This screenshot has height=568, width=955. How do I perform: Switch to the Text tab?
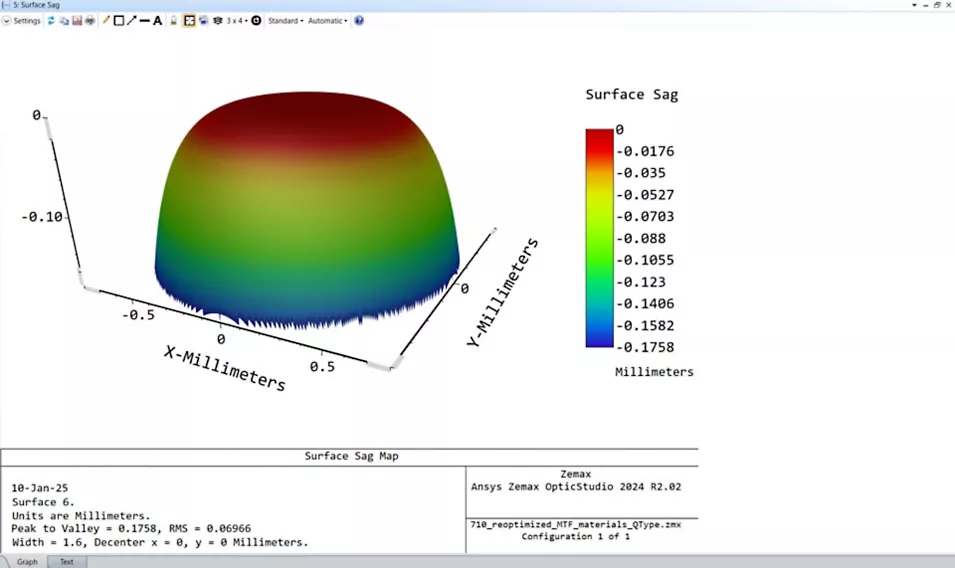point(66,562)
